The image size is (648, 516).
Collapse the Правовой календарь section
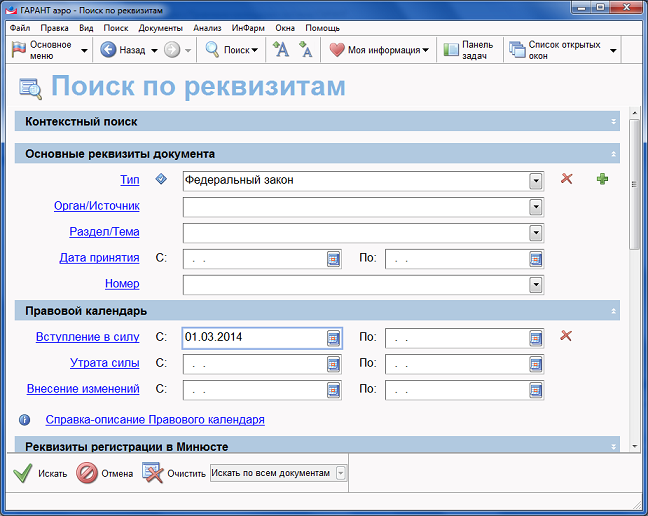(614, 311)
